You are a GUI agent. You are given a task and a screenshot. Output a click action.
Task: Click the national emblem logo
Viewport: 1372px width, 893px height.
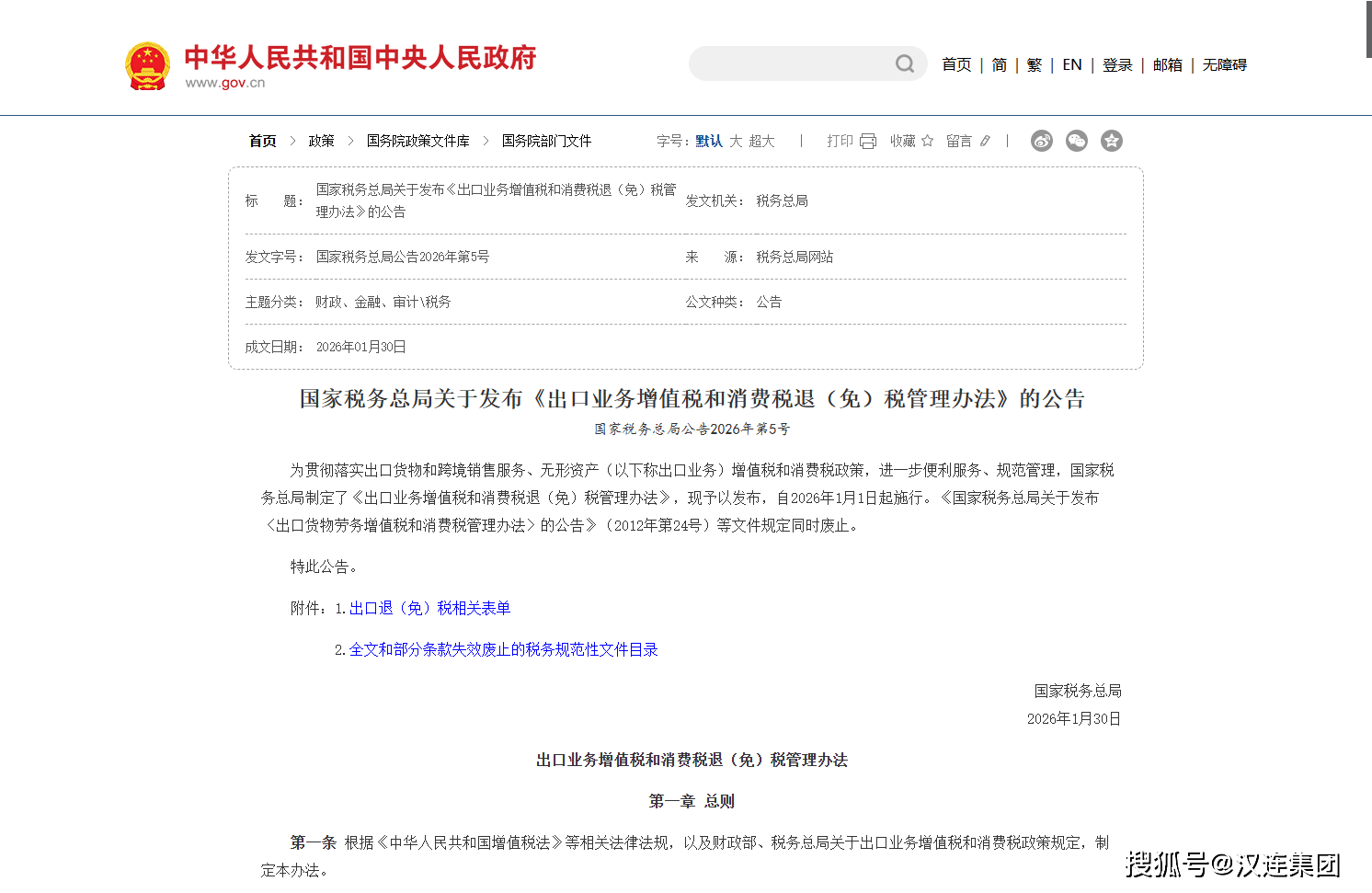147,65
